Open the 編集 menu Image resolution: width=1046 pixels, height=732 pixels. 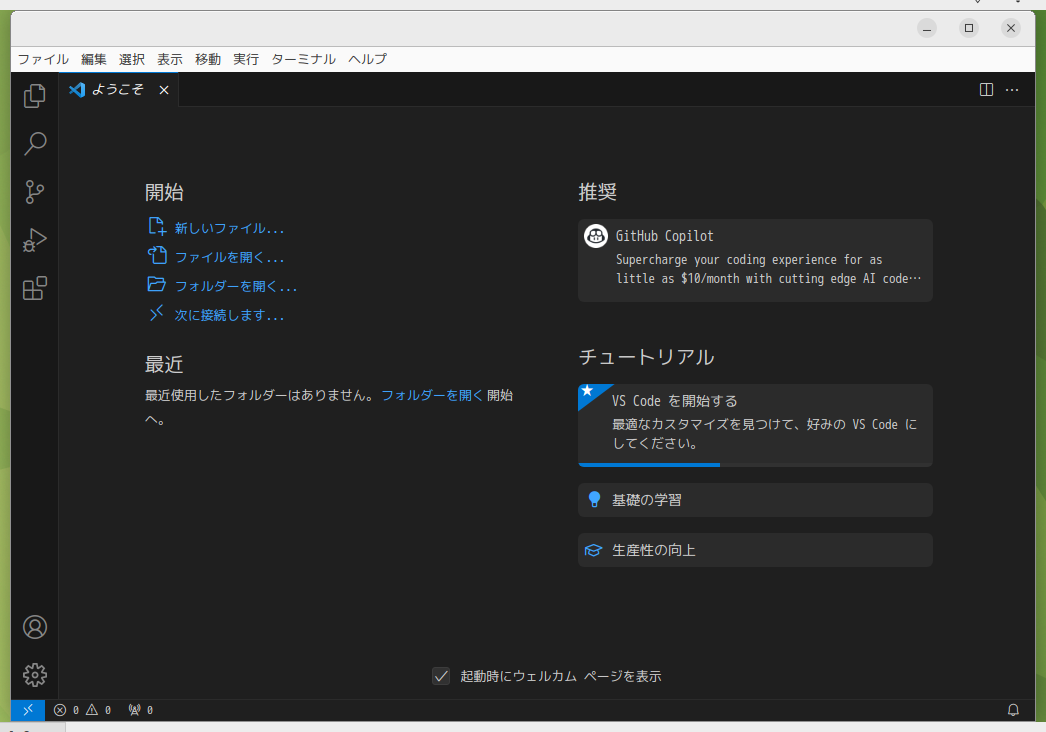pyautogui.click(x=93, y=59)
